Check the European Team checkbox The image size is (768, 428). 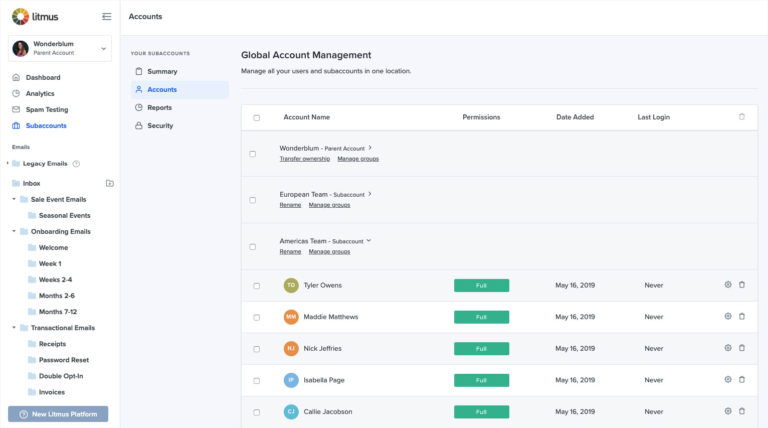tap(253, 200)
